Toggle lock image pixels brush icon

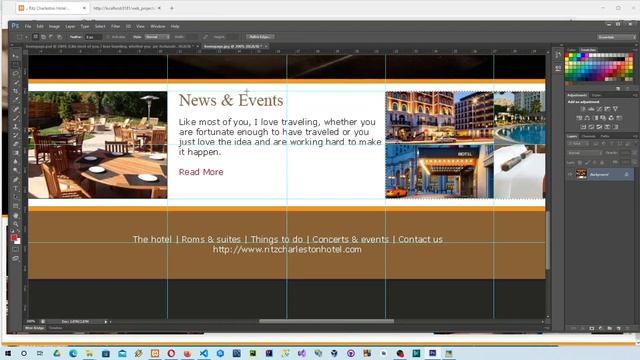(x=587, y=162)
